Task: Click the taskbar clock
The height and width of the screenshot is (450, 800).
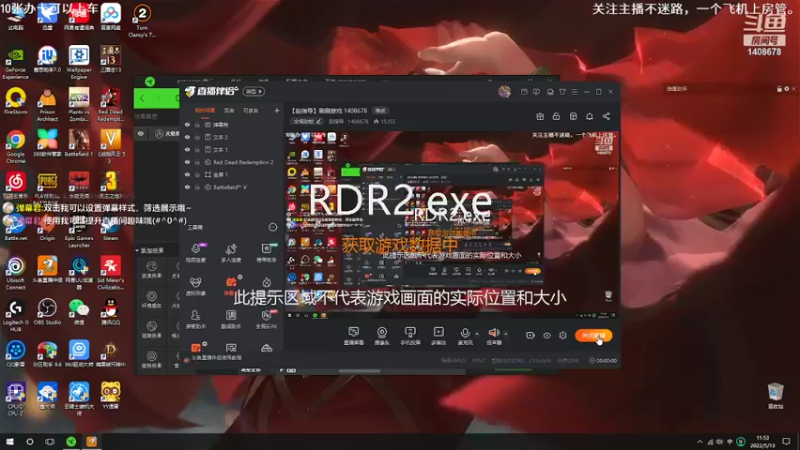Action: [762, 442]
